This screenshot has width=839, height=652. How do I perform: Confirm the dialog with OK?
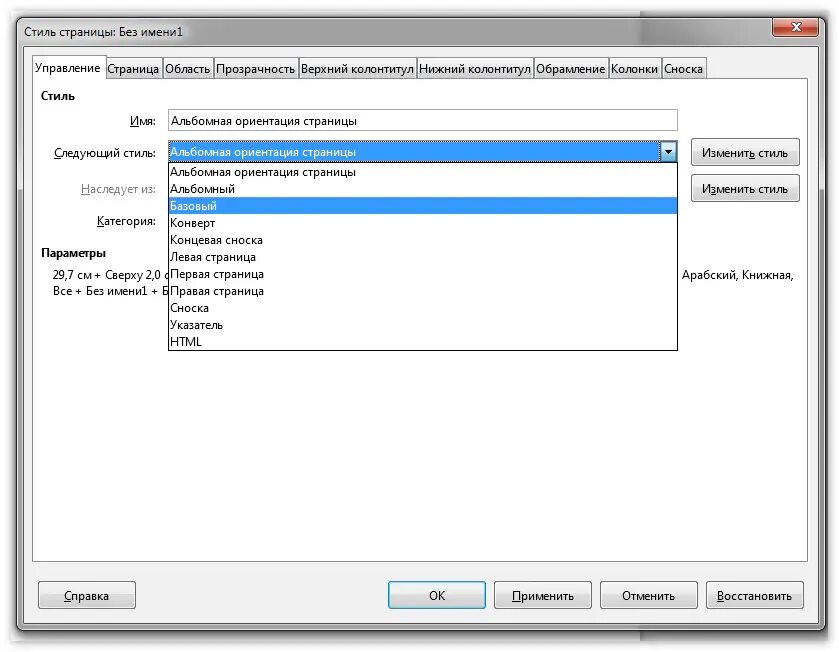[437, 596]
